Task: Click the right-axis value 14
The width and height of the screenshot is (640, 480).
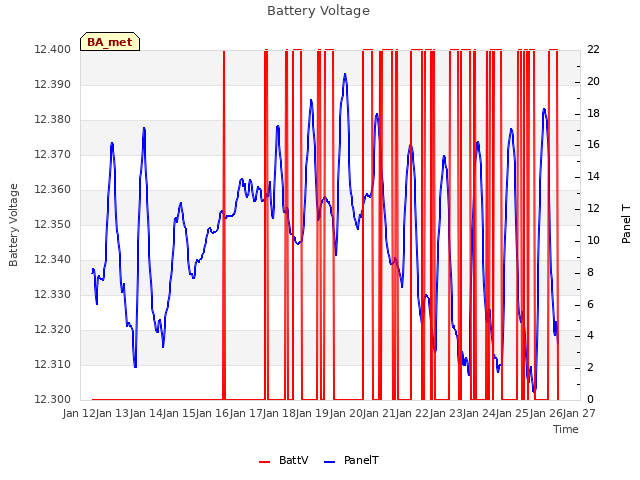Action: click(x=593, y=177)
